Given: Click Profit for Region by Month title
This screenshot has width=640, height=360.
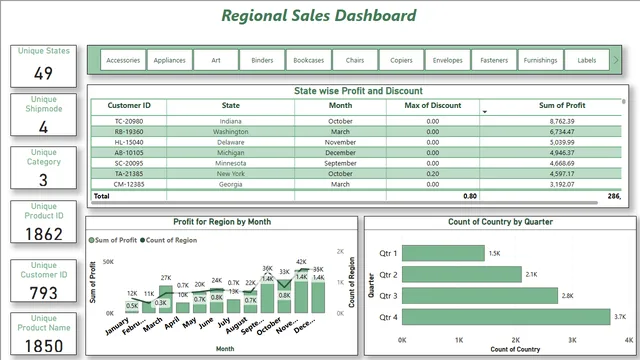Looking at the screenshot, I should coord(222,222).
